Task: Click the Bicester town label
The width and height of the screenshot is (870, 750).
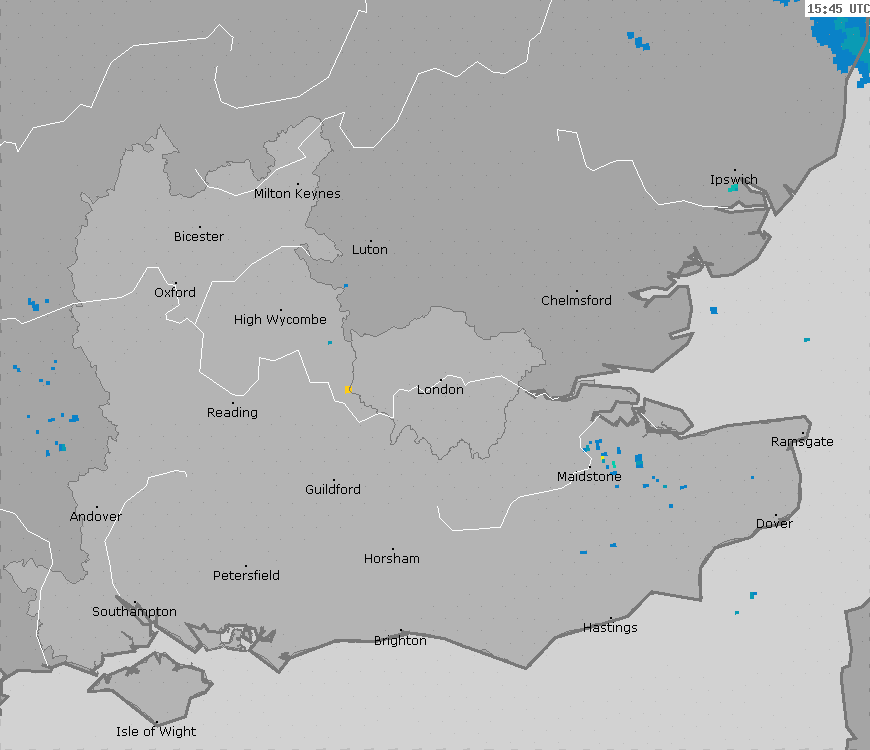Action: pos(199,236)
